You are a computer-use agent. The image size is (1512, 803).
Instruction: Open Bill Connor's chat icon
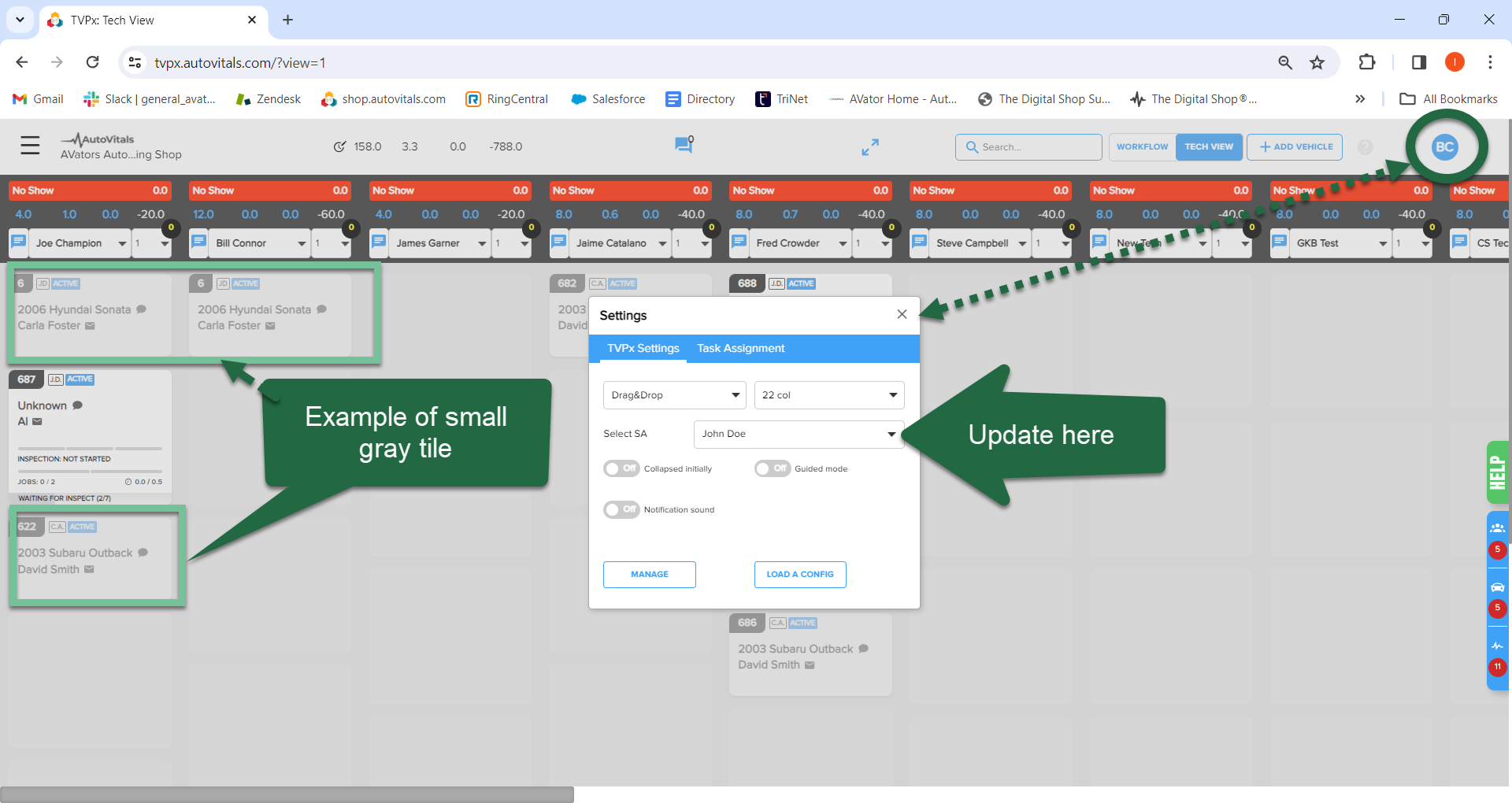pyautogui.click(x=198, y=242)
